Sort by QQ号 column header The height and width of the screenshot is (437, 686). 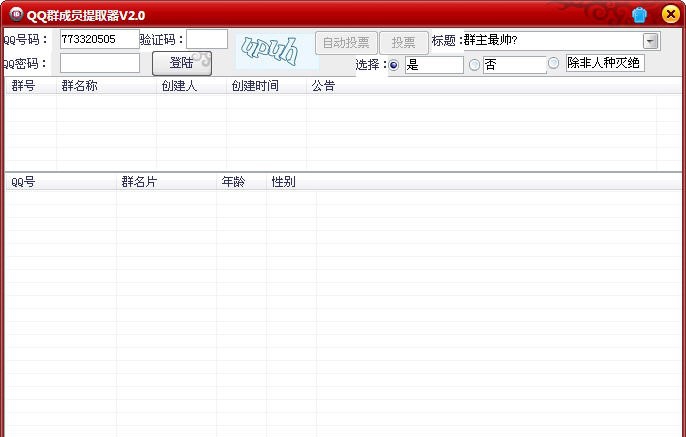click(x=61, y=182)
